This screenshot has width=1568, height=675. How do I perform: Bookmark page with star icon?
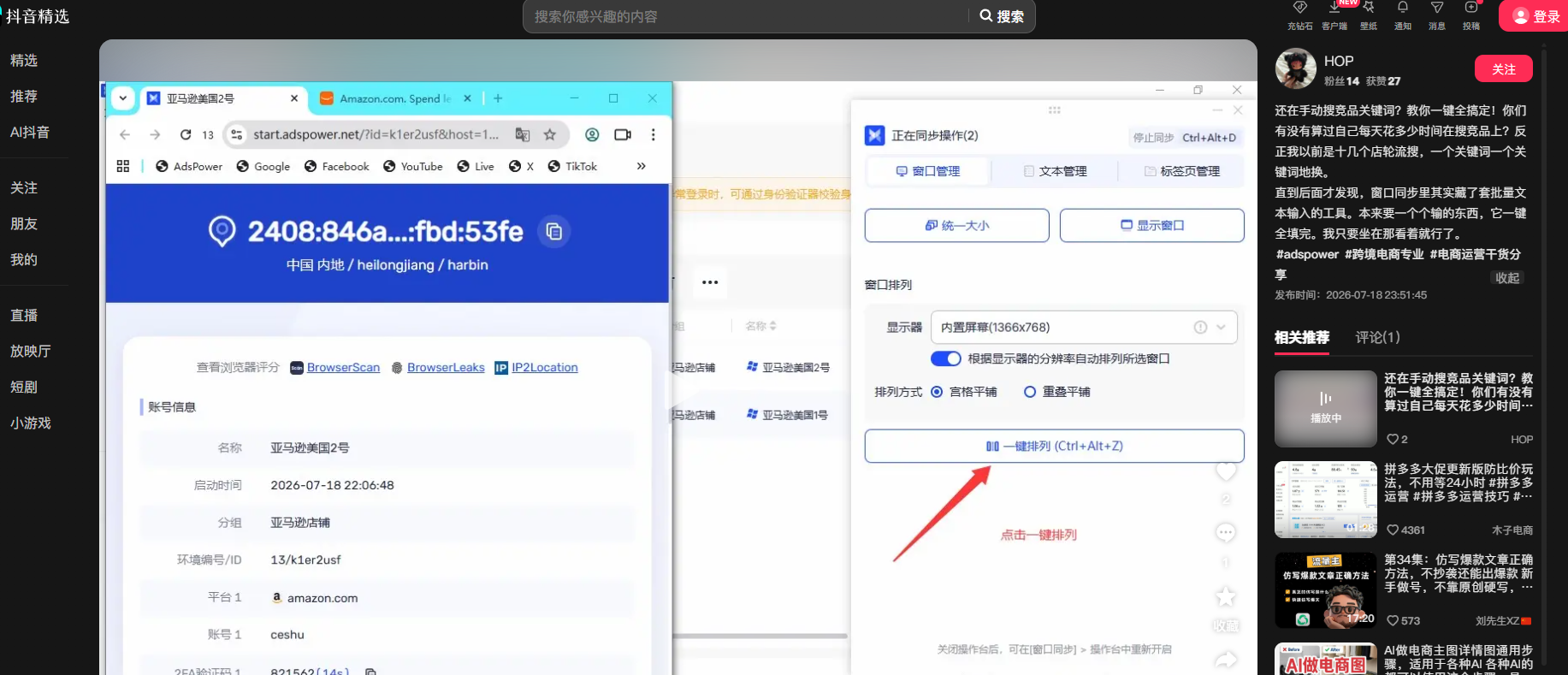click(x=550, y=134)
